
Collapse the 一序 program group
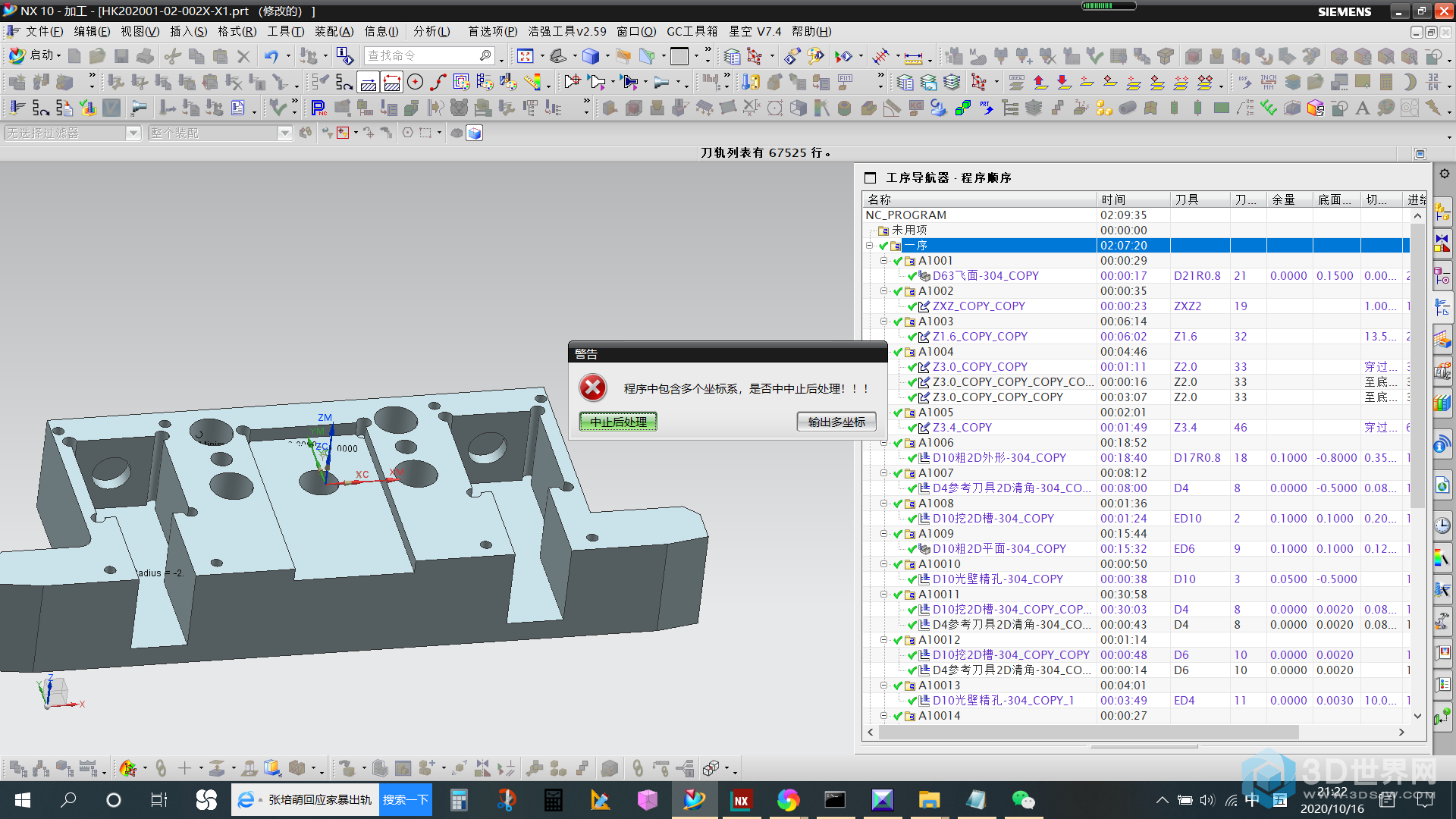(x=870, y=245)
